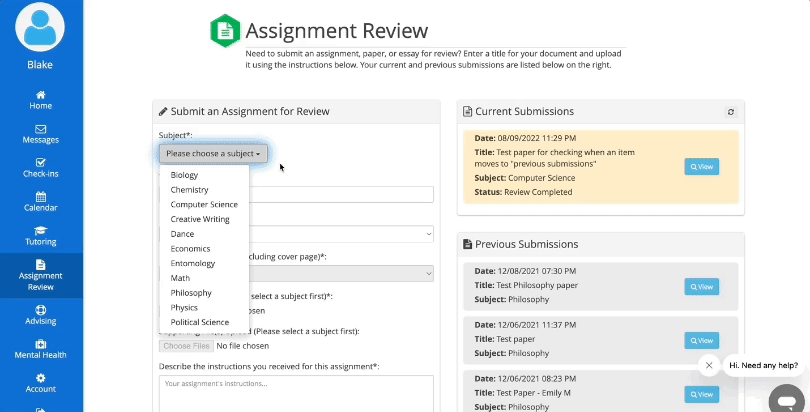The height and width of the screenshot is (412, 810).
Task: Click the green Assignment Review logo icon
Action: 225,31
